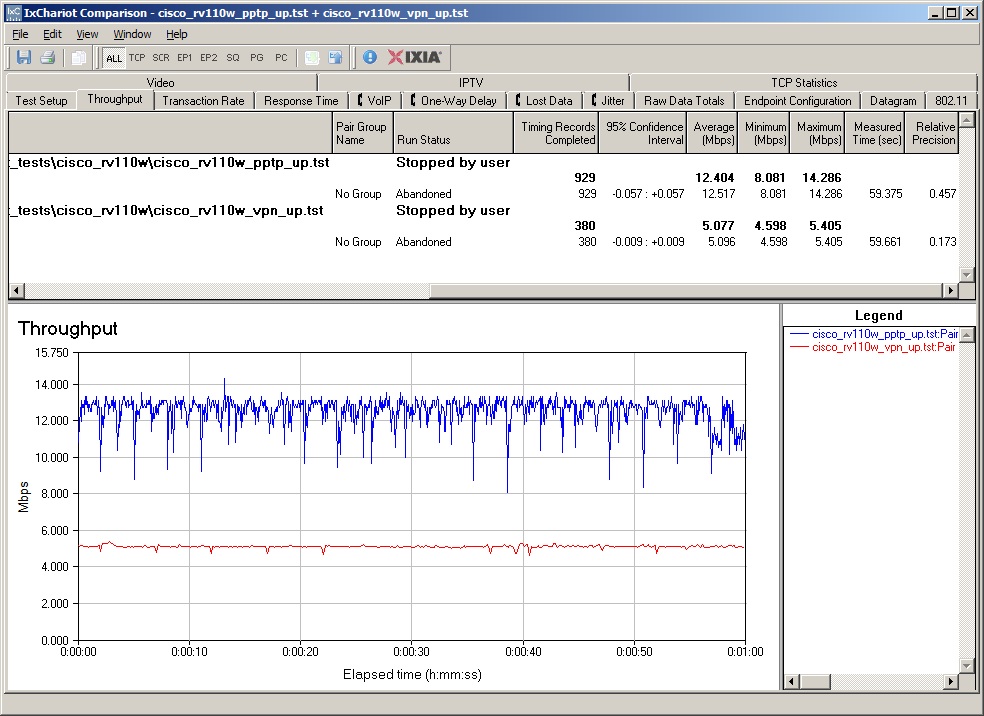Click the legend's horizontal scrollbar right arrow
The height and width of the screenshot is (716, 984).
pos(951,681)
